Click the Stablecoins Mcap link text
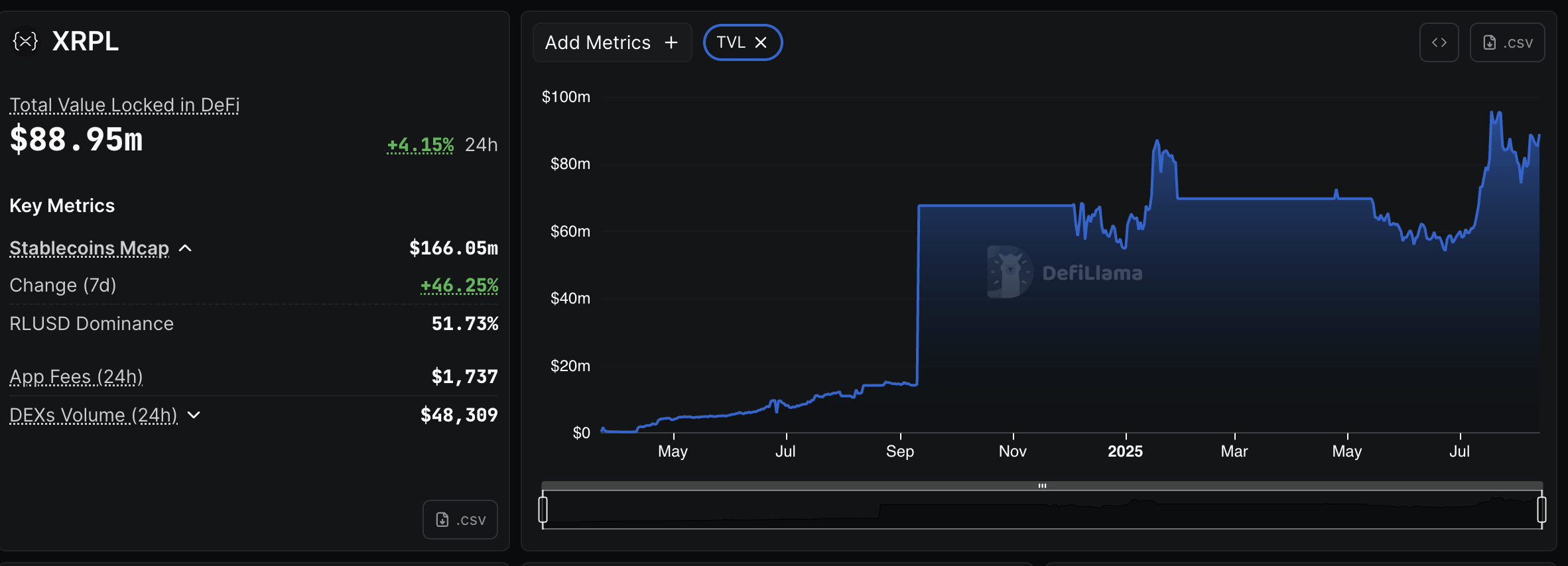The width and height of the screenshot is (1568, 566). [89, 248]
